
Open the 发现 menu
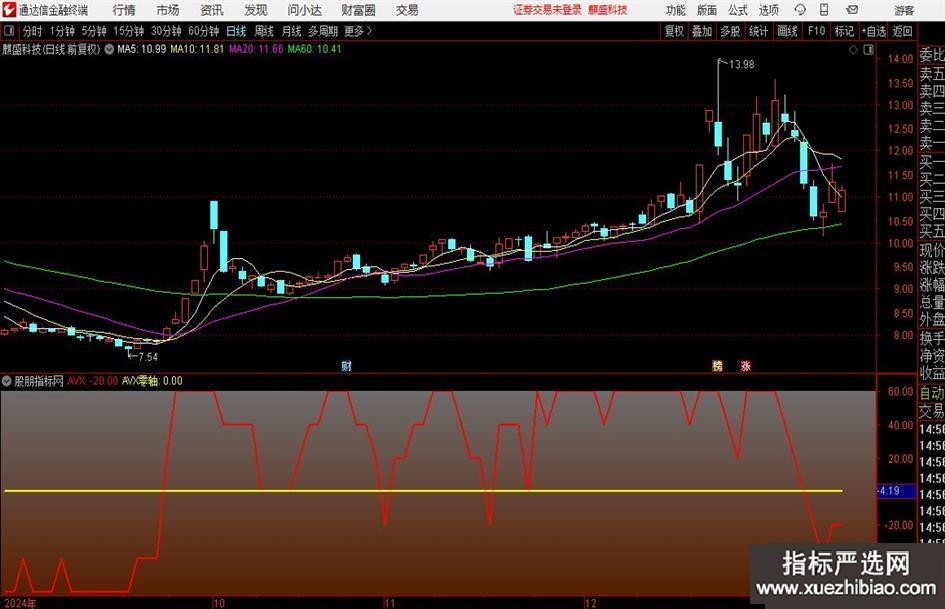pyautogui.click(x=256, y=10)
